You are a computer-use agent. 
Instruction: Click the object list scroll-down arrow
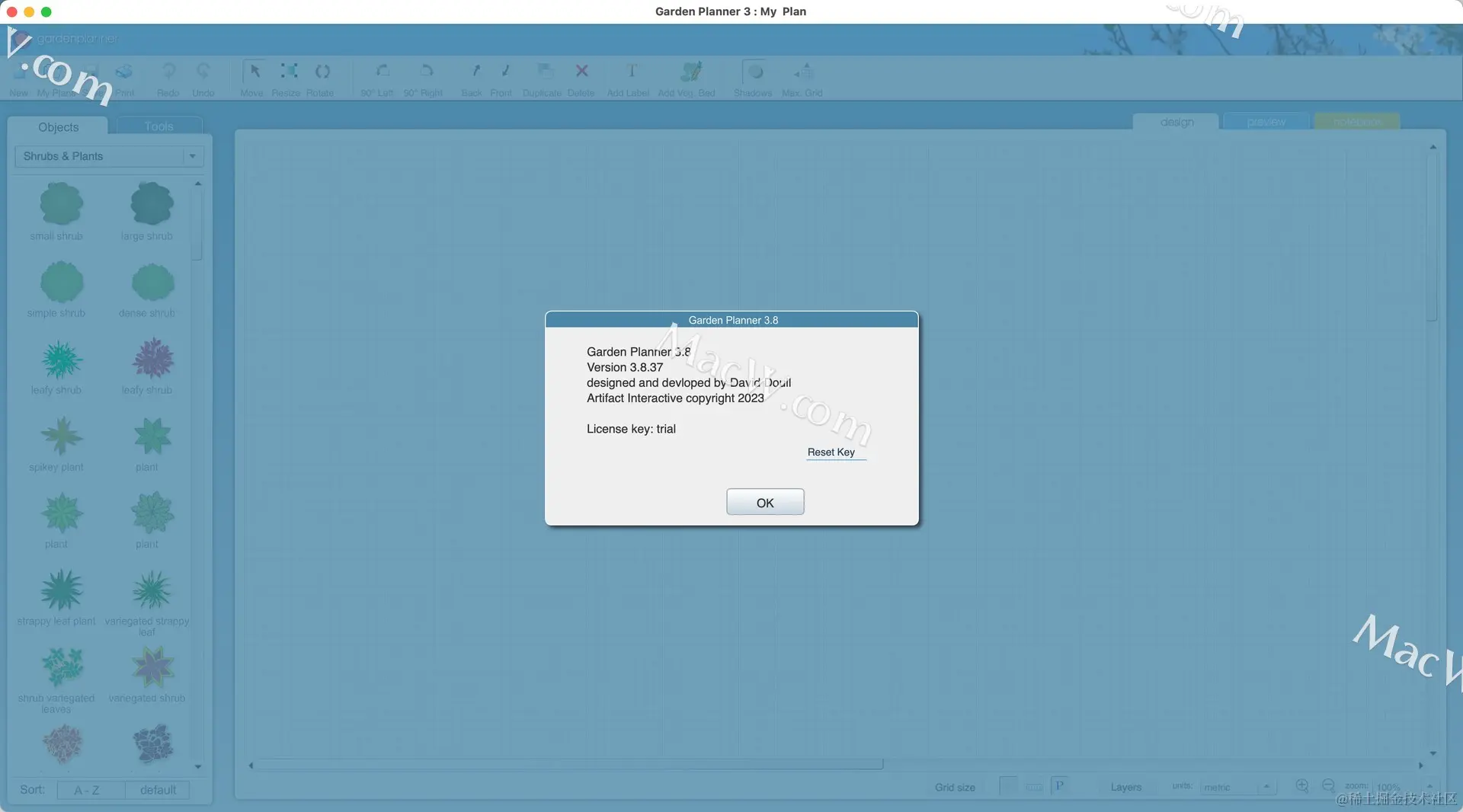(198, 767)
